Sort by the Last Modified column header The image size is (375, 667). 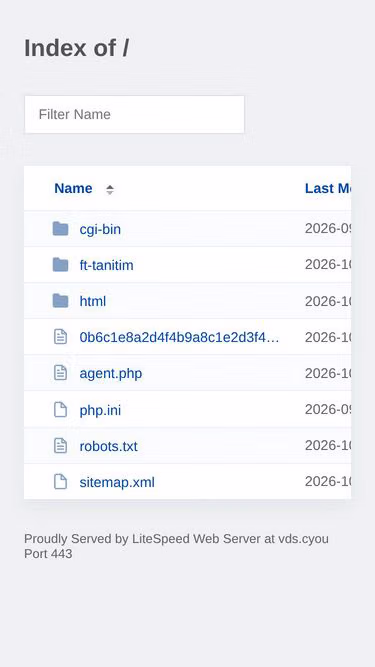(x=328, y=188)
